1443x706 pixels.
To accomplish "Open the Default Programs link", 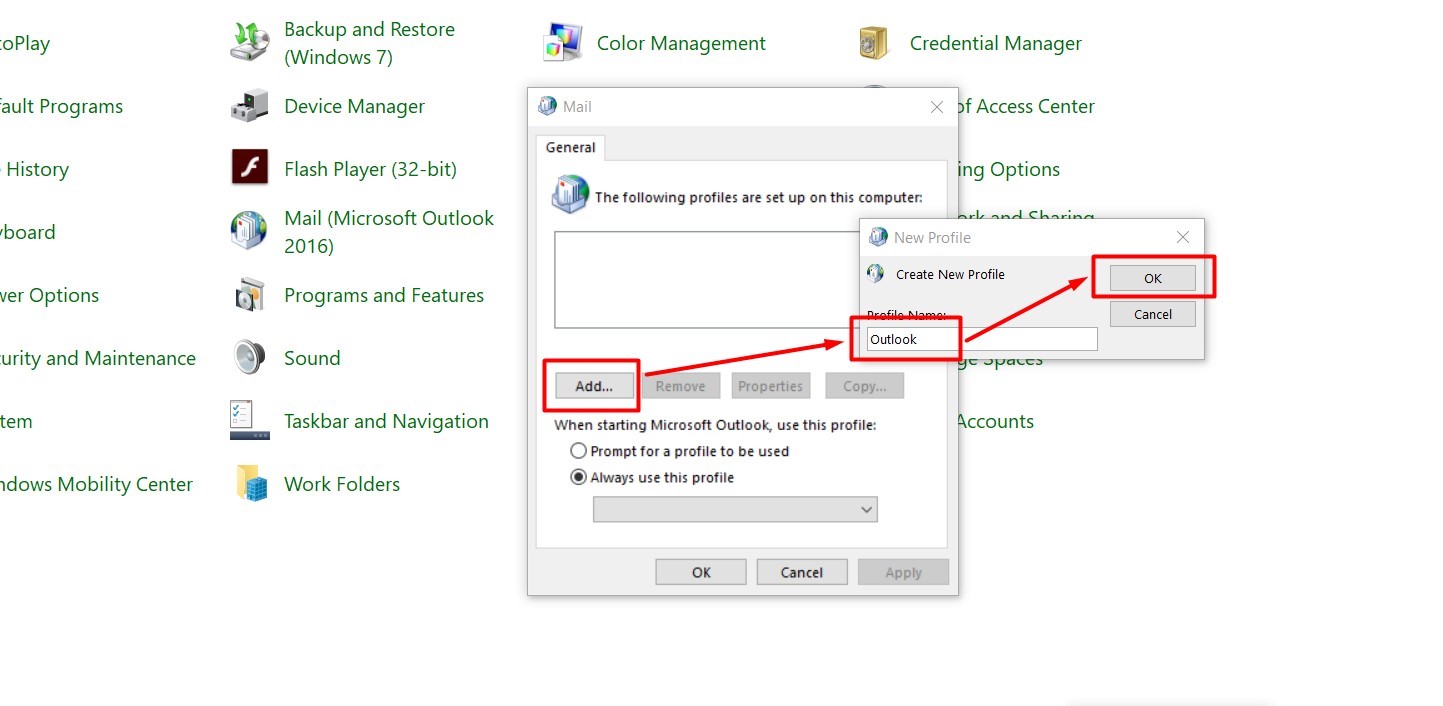I will click(x=61, y=106).
